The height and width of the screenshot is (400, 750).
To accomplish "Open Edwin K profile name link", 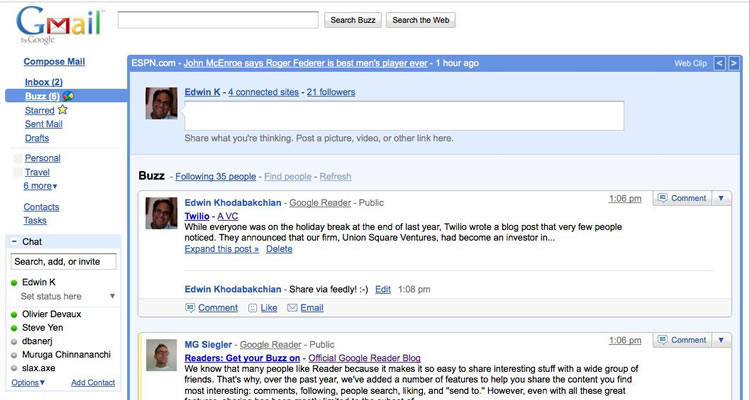I will click(202, 92).
